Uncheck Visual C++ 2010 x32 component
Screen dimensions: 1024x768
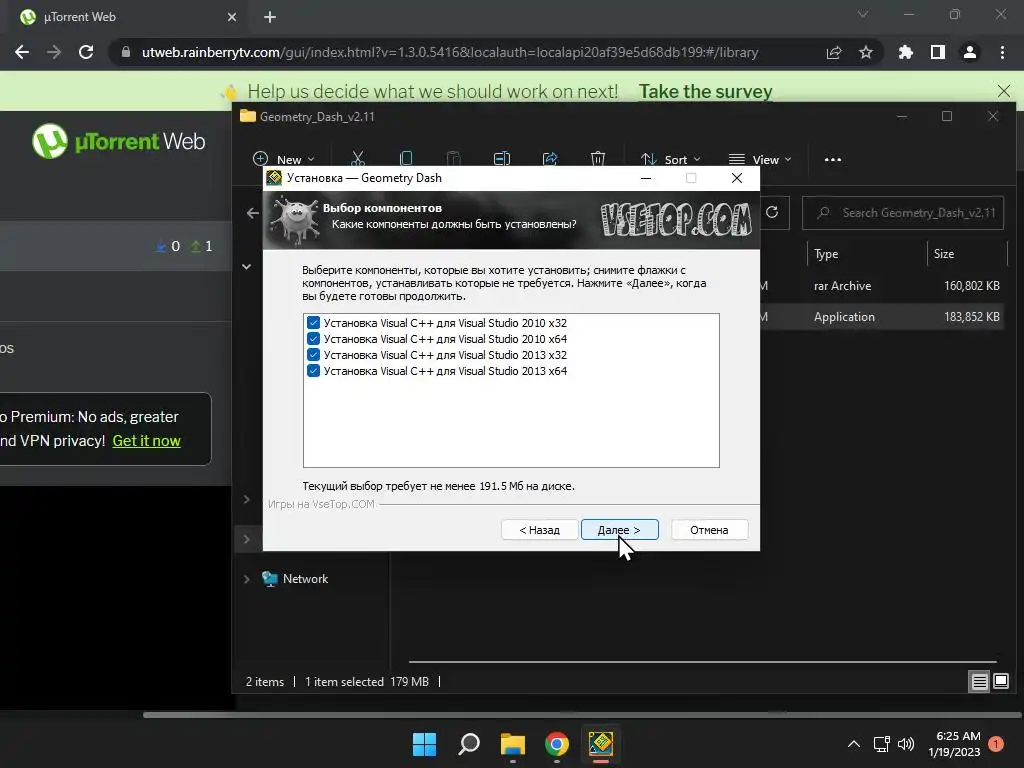point(313,323)
